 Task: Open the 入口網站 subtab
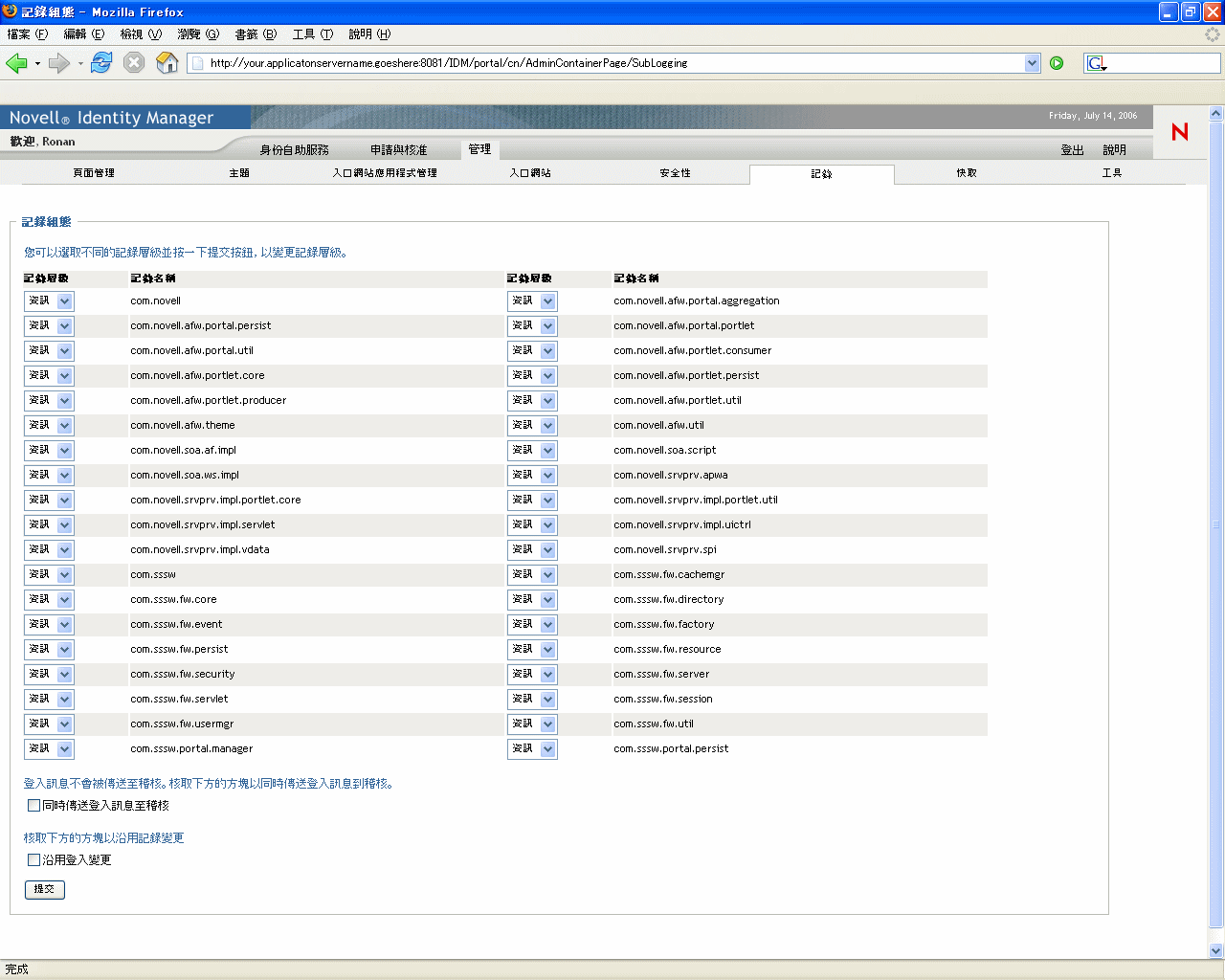[x=530, y=173]
